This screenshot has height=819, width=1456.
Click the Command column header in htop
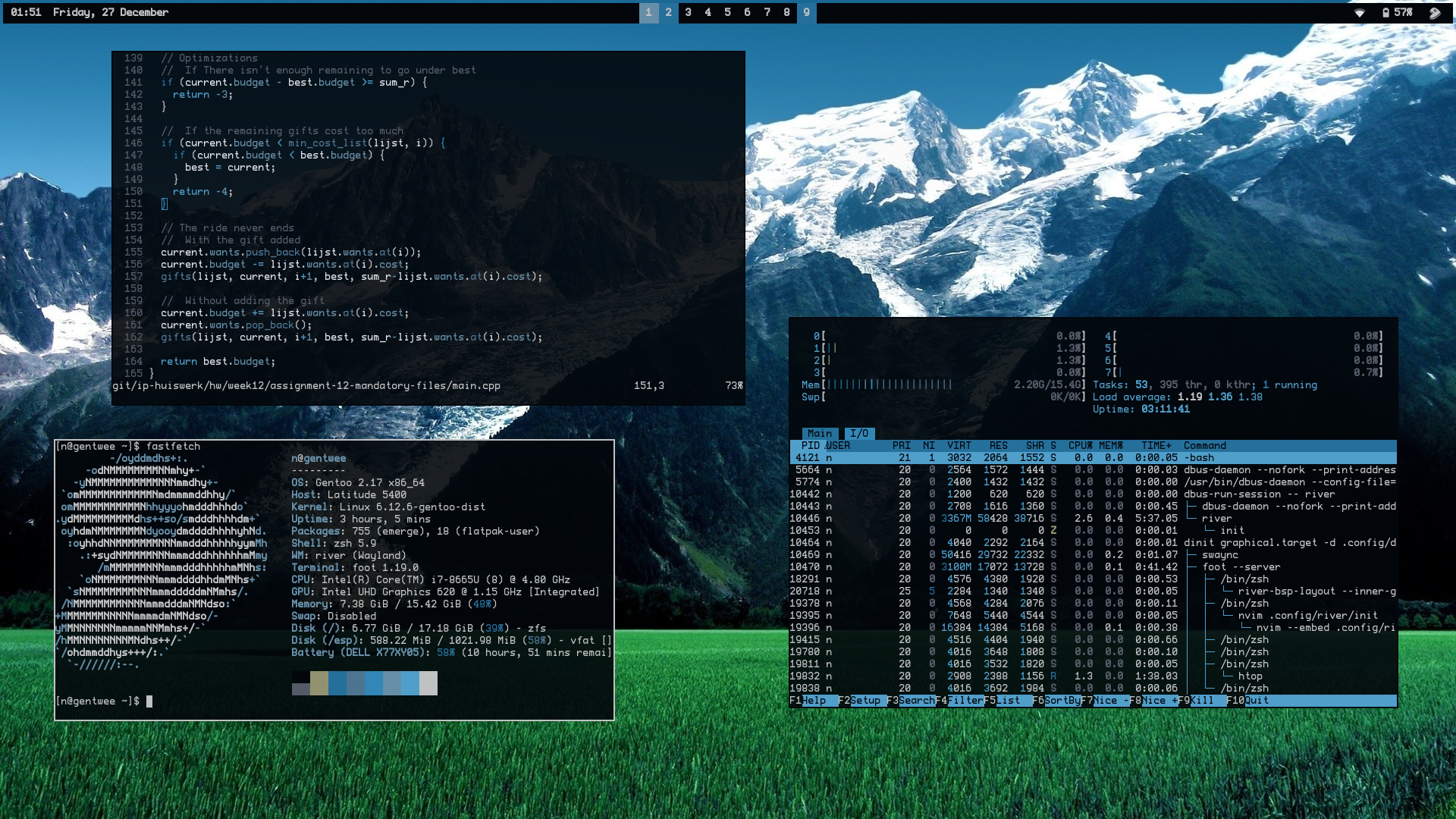(x=1205, y=446)
